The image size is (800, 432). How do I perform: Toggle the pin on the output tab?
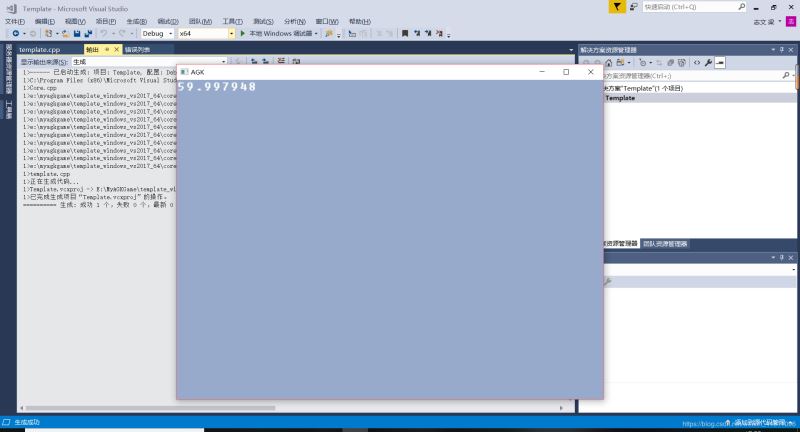[x=107, y=49]
